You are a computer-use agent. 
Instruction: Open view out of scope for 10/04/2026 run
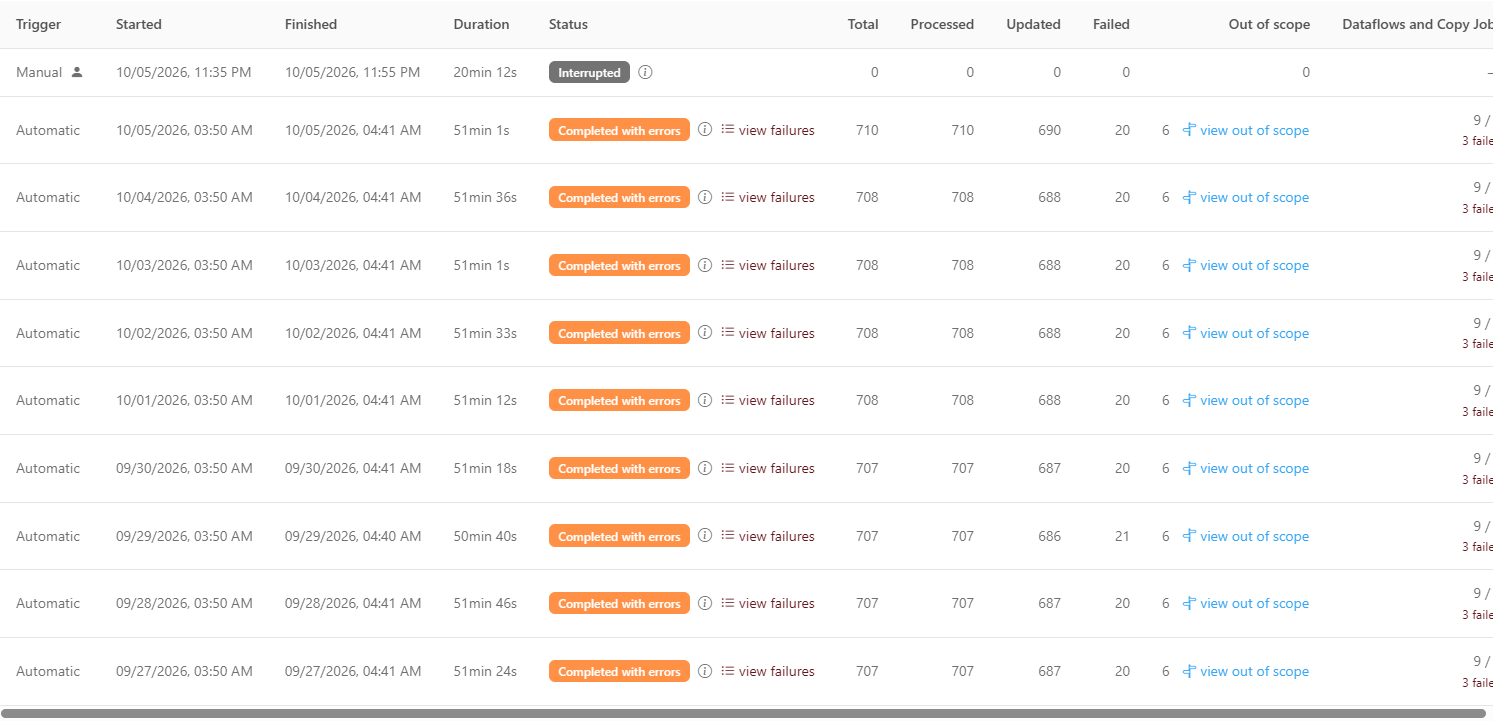point(1246,197)
